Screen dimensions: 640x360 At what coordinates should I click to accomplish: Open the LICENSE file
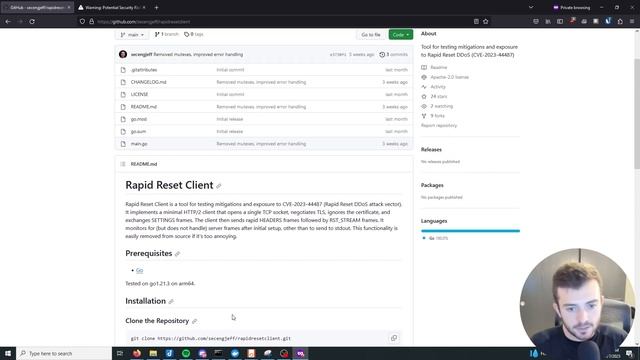click(139, 94)
